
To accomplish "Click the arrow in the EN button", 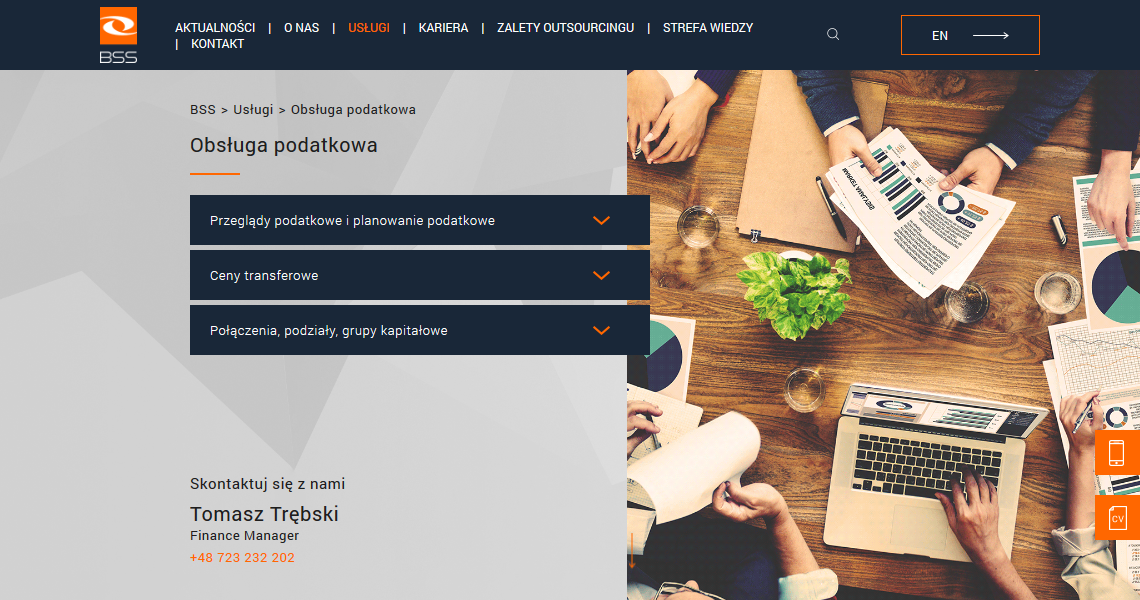I will point(990,35).
